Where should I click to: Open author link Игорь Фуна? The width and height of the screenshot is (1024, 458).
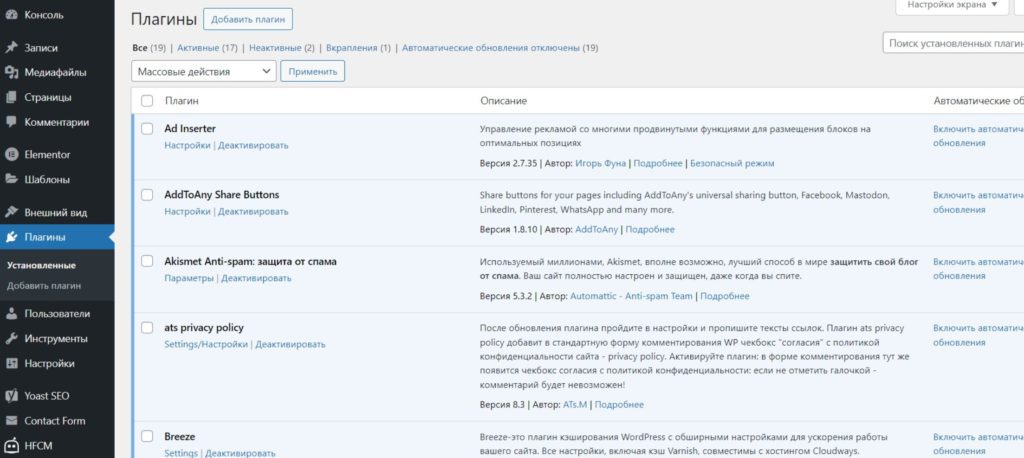point(600,163)
